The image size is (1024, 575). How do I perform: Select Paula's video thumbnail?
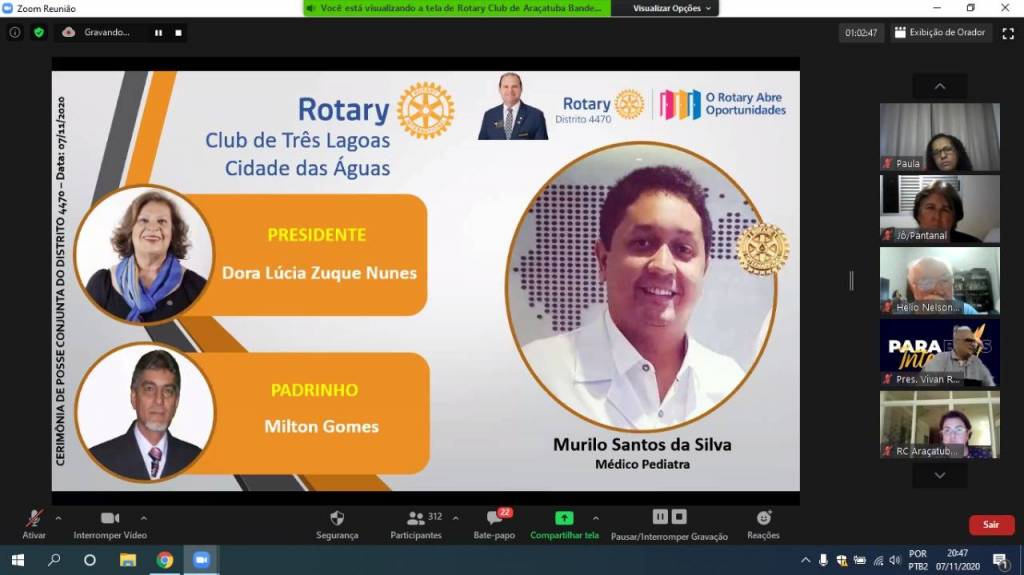click(939, 137)
